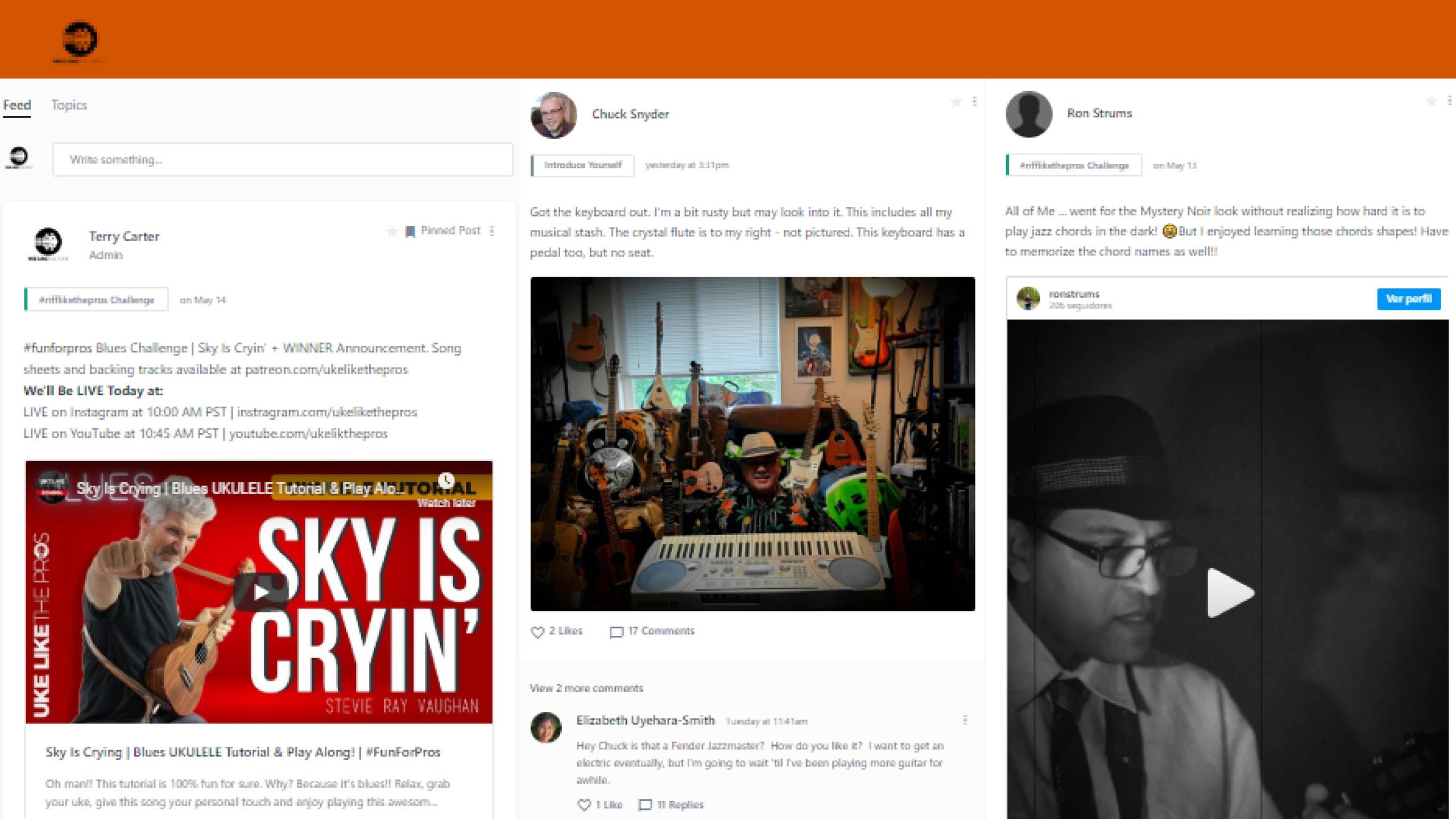Star Terry Carter's pinned post

tap(391, 231)
